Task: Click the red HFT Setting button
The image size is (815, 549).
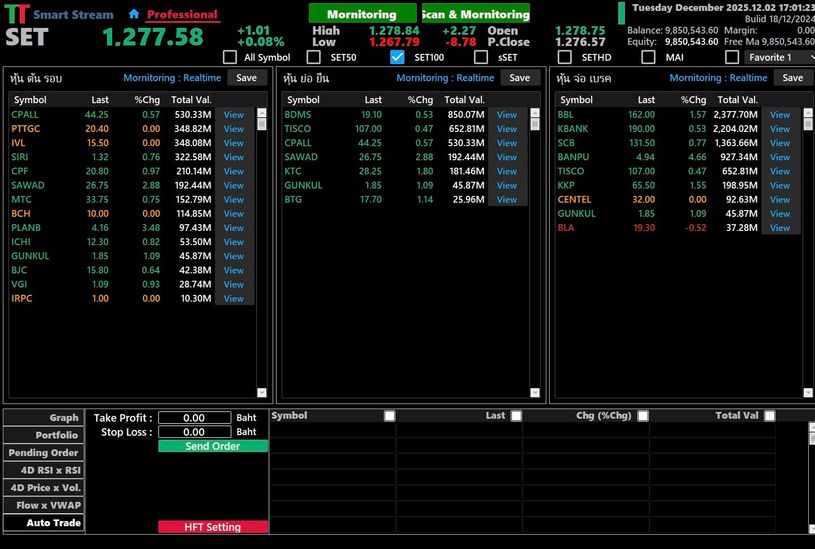Action: pos(213,527)
